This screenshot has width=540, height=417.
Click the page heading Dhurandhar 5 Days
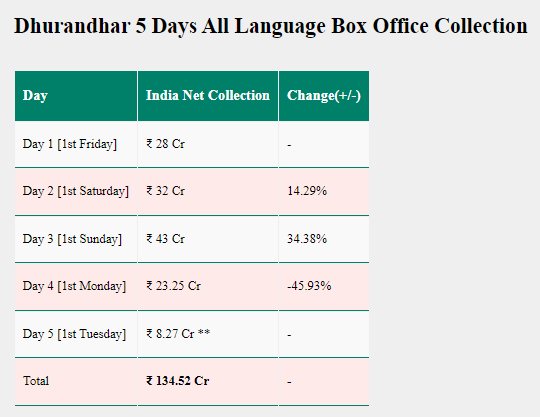[x=270, y=26]
